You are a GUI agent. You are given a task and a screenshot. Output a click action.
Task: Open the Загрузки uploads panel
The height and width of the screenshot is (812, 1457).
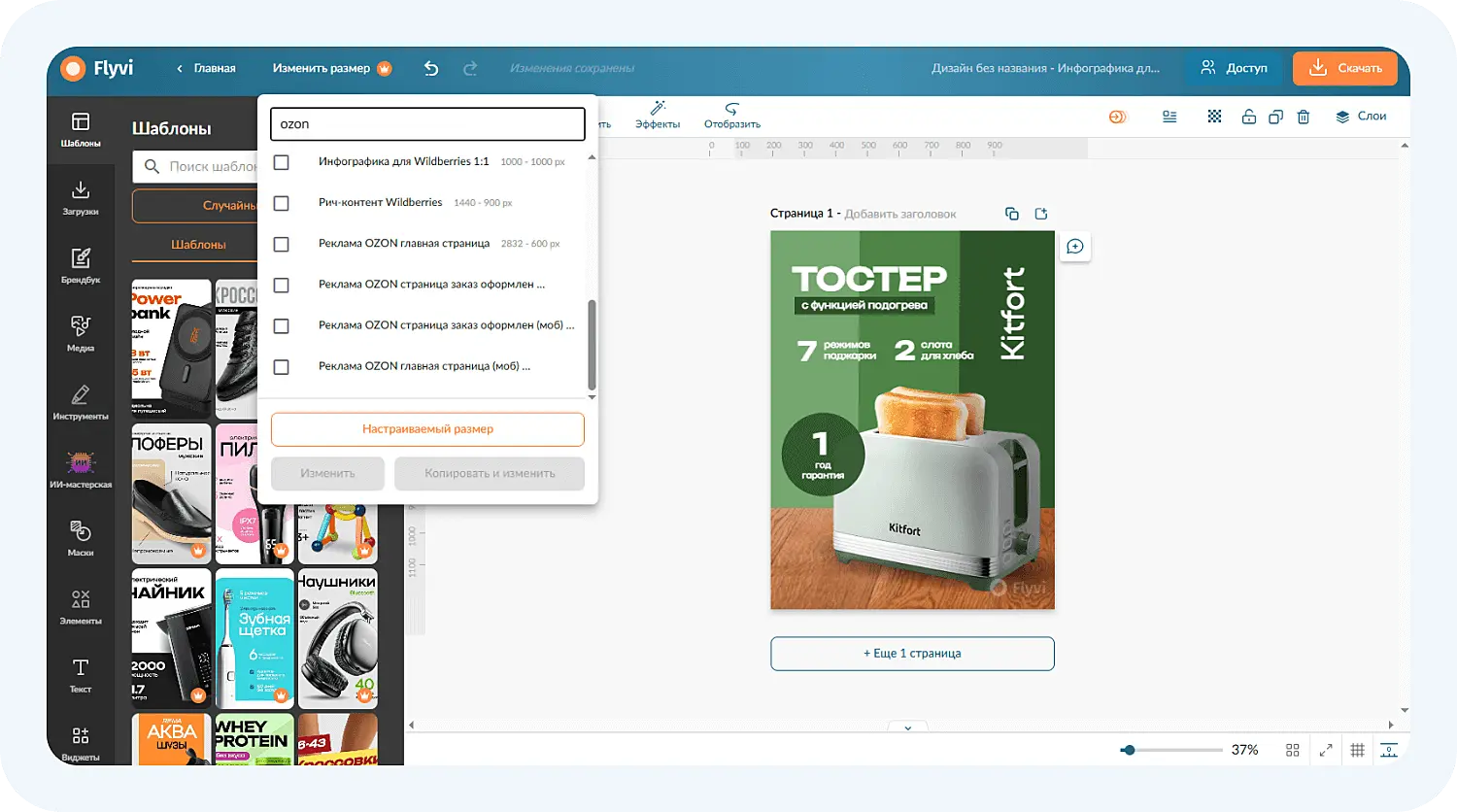point(81,197)
